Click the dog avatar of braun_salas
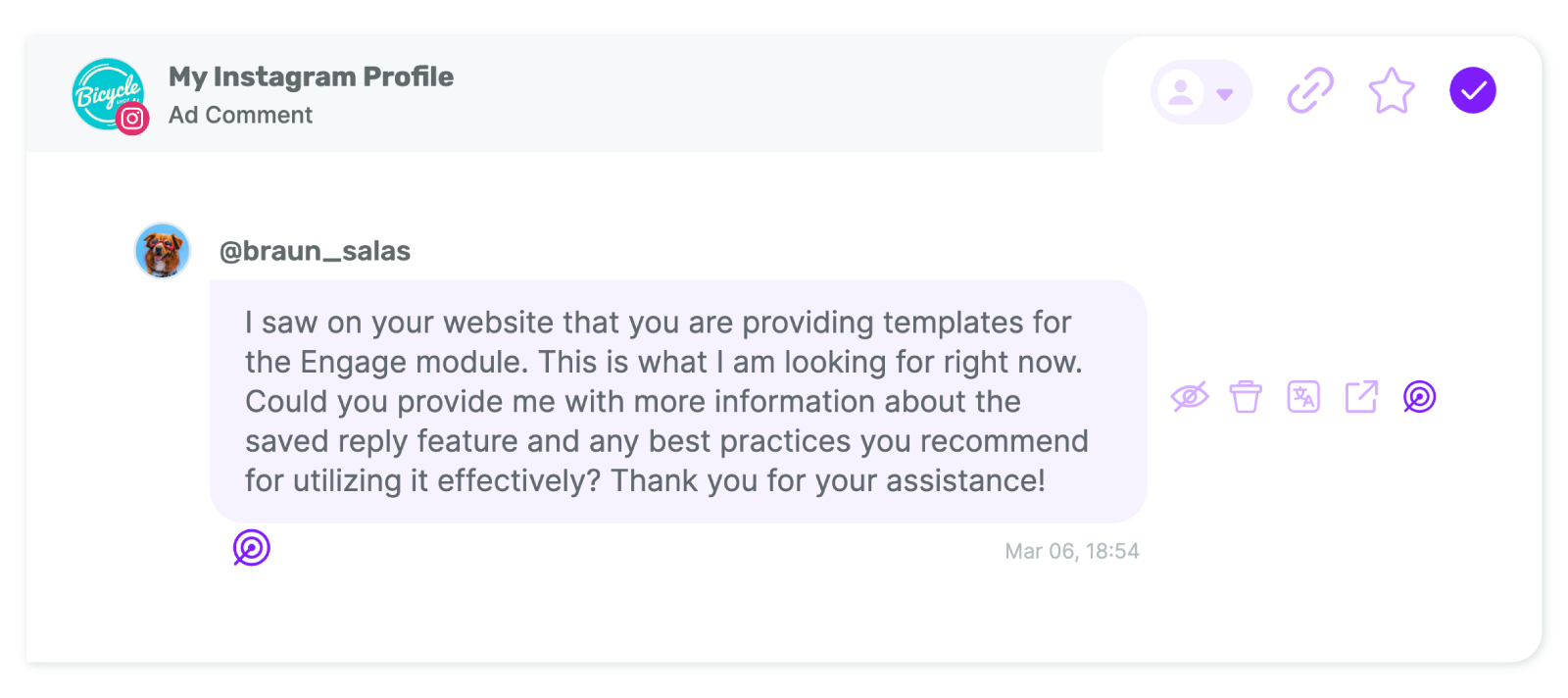Image resolution: width=1568 pixels, height=698 pixels. tap(162, 250)
